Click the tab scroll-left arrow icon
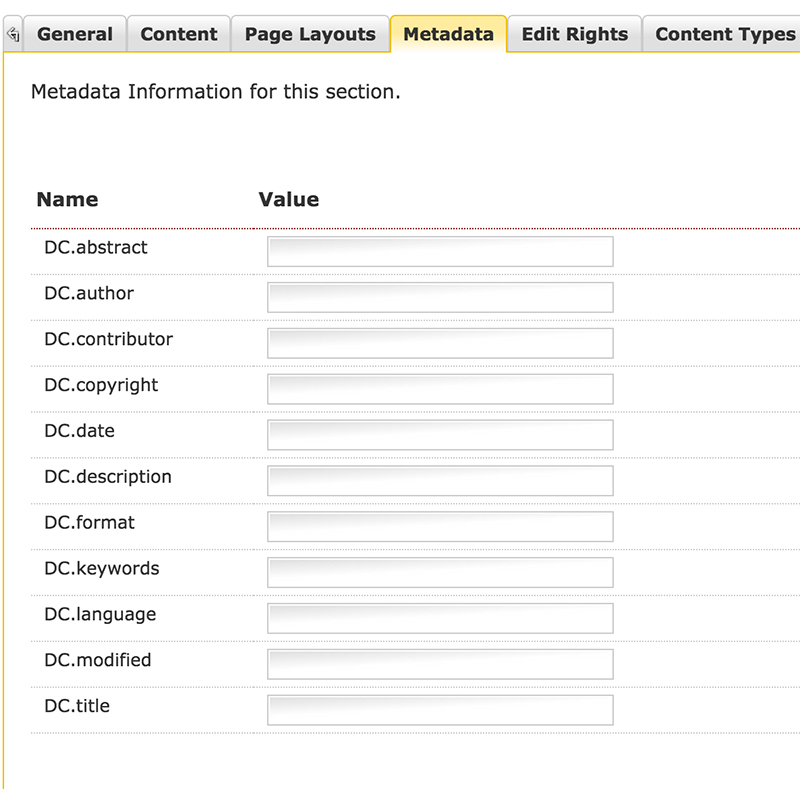Screen dimensions: 800x789 (x=13, y=34)
